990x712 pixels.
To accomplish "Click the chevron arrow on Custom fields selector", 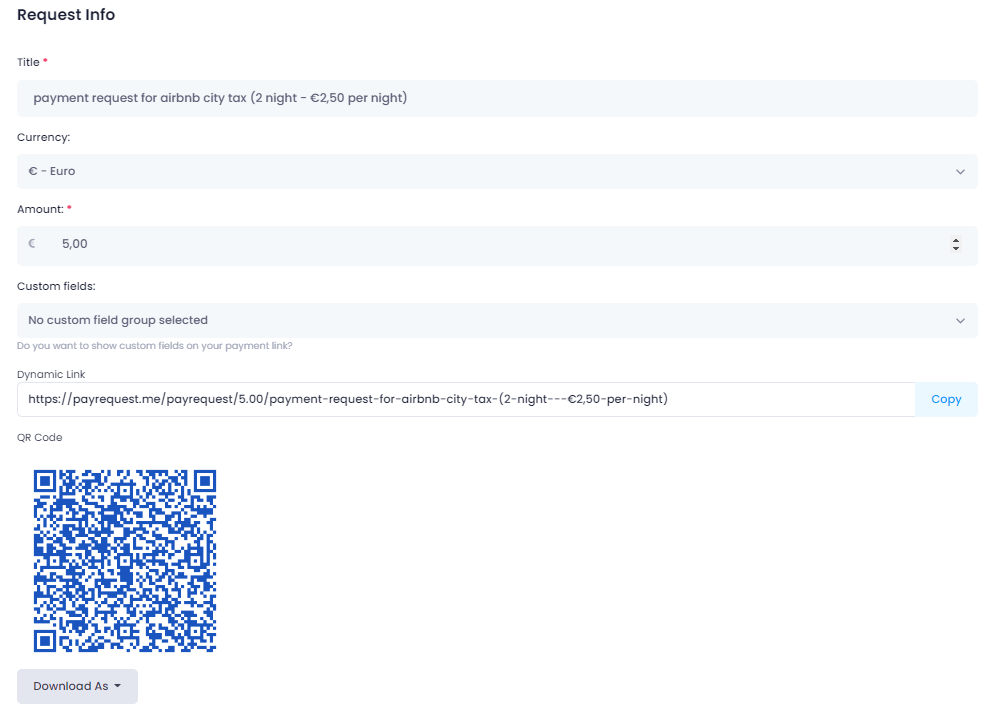I will [960, 321].
